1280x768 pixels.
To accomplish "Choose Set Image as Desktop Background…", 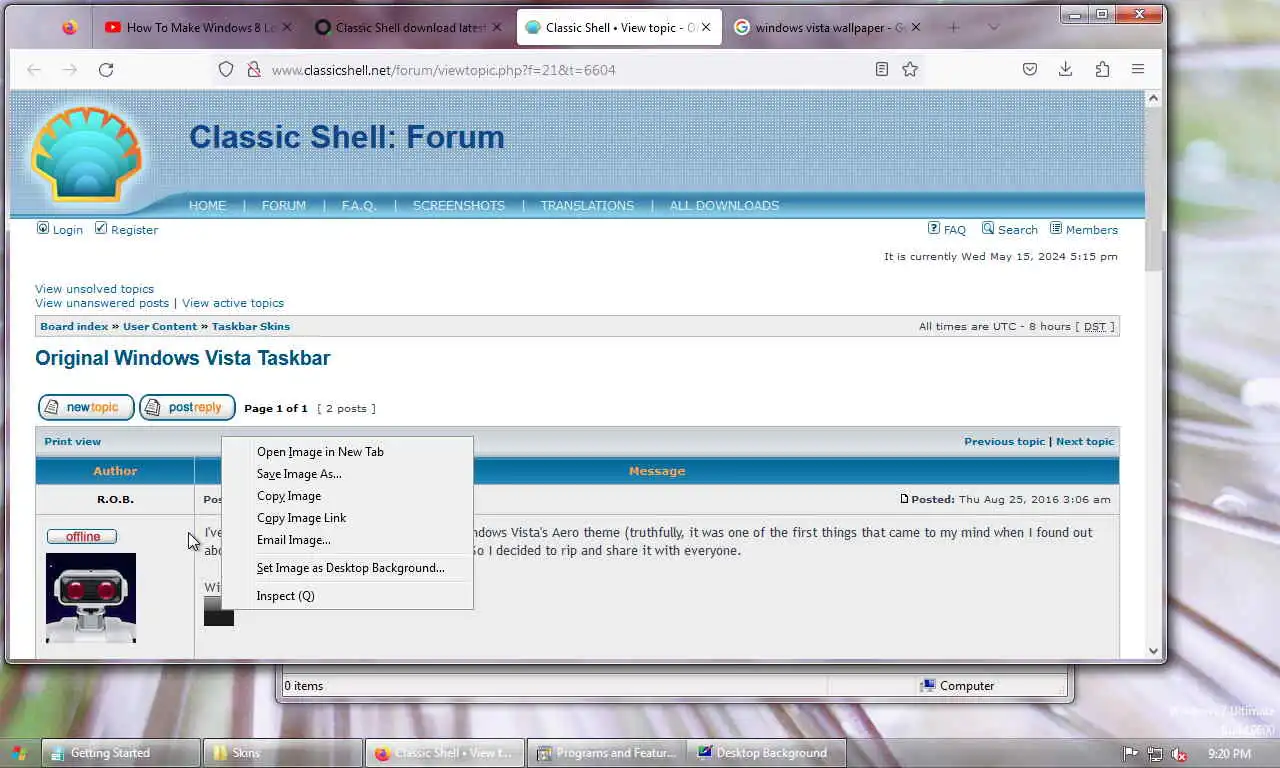I will point(347,568).
